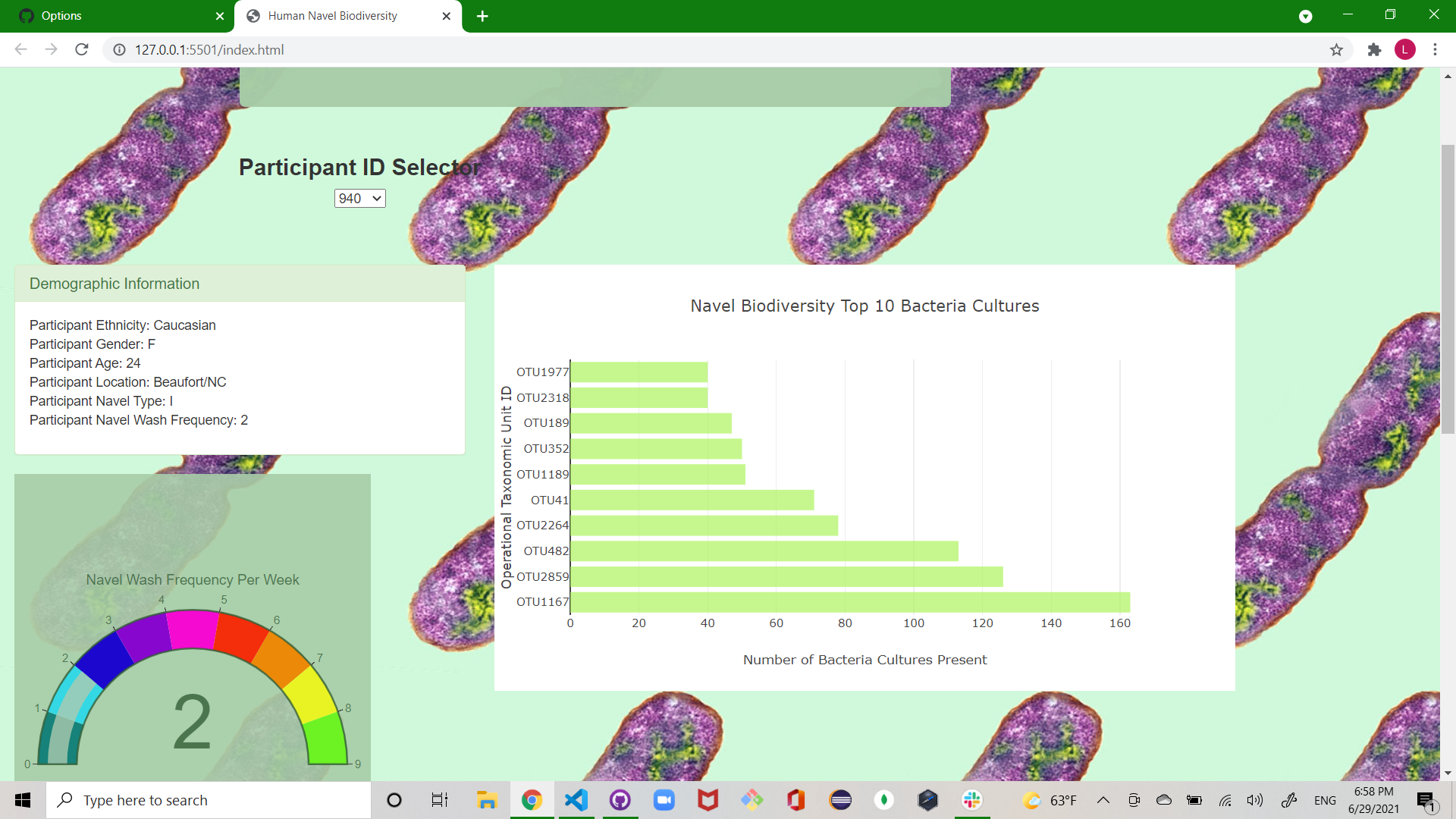Open GitHub Desktop from the taskbar
1456x819 pixels.
(x=620, y=800)
